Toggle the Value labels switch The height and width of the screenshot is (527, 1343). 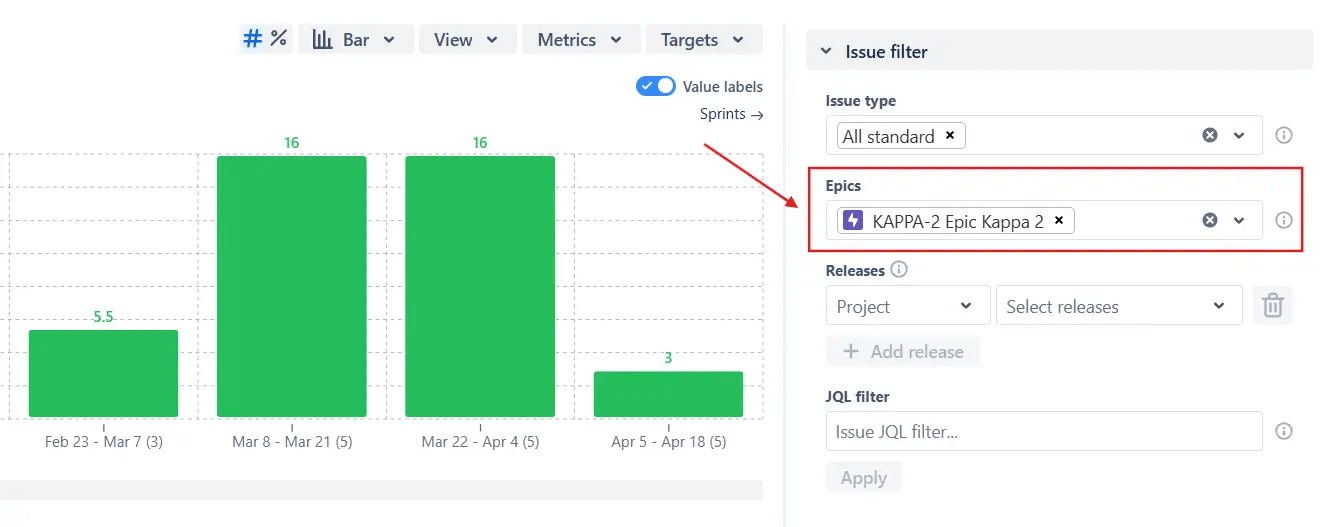[x=656, y=86]
